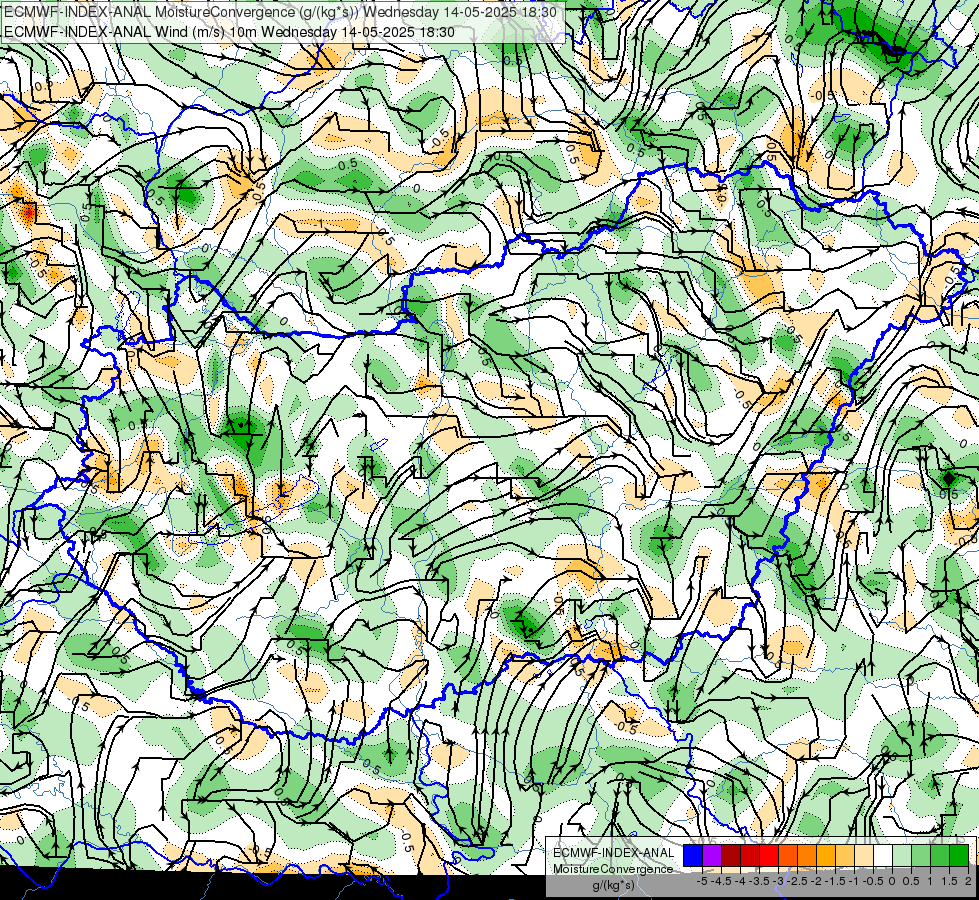Select the dark maroon legend swatch
This screenshot has height=900, width=979.
pos(731,855)
